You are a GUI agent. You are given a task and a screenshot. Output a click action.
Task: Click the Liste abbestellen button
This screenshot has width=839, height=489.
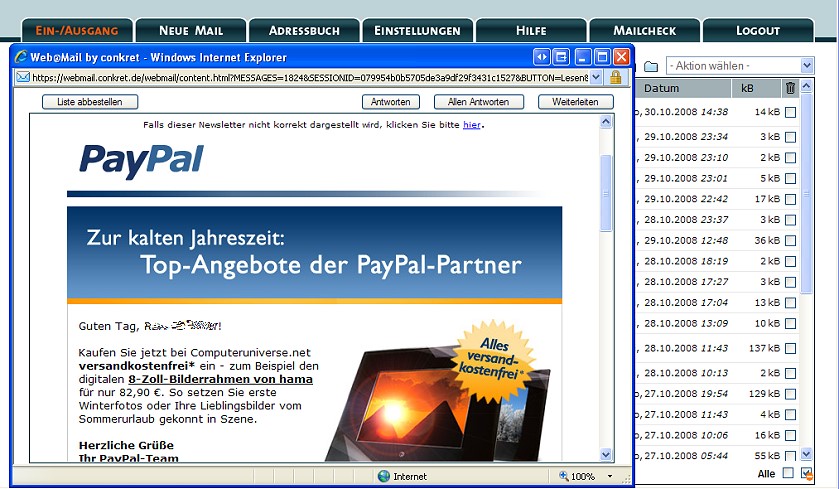pyautogui.click(x=90, y=102)
